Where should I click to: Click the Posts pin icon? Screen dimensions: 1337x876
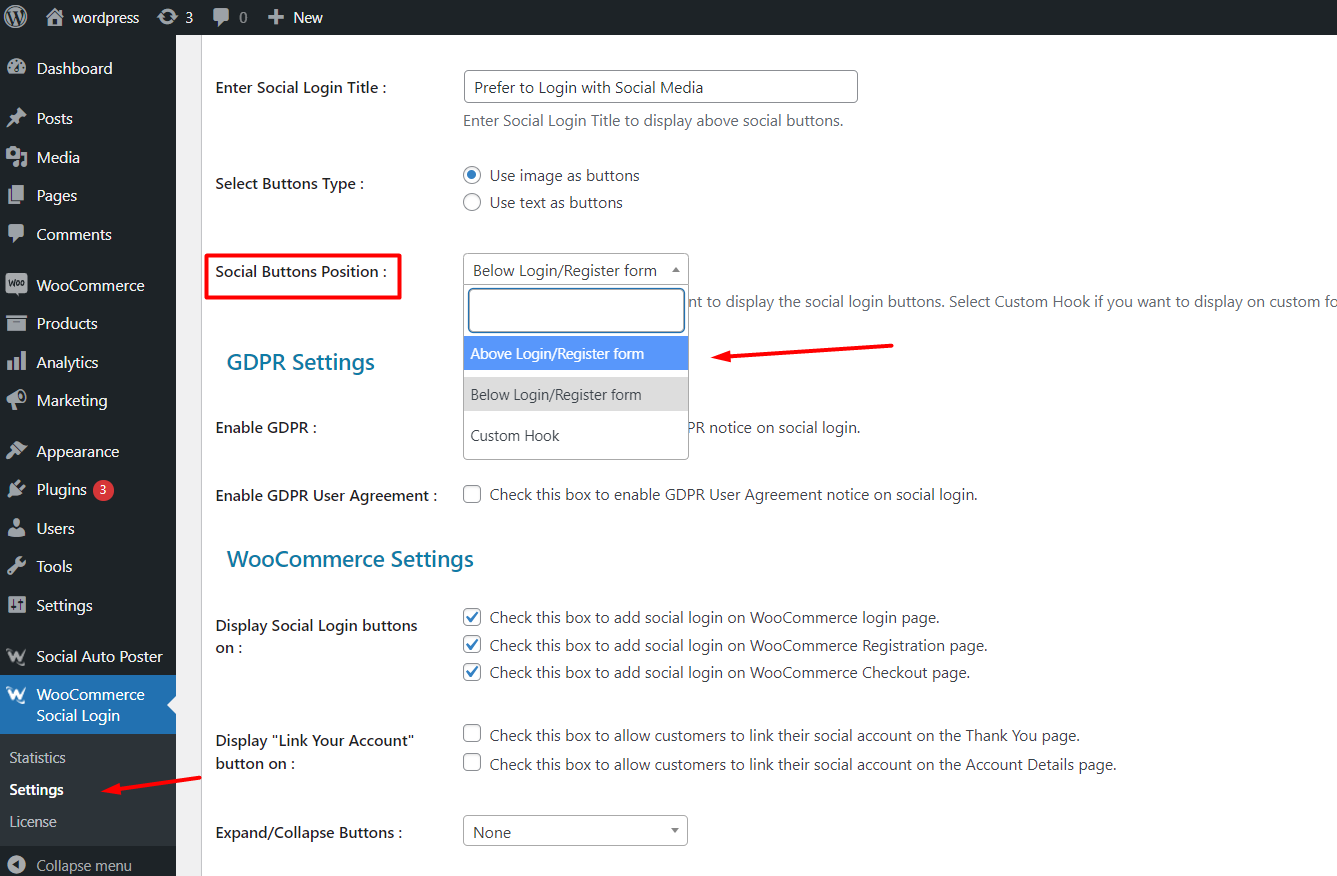click(x=16, y=118)
